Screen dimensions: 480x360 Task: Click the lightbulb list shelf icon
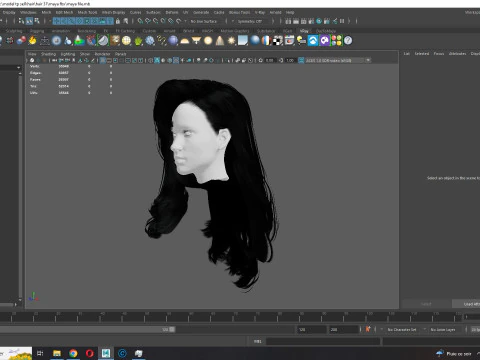[x=301, y=41]
